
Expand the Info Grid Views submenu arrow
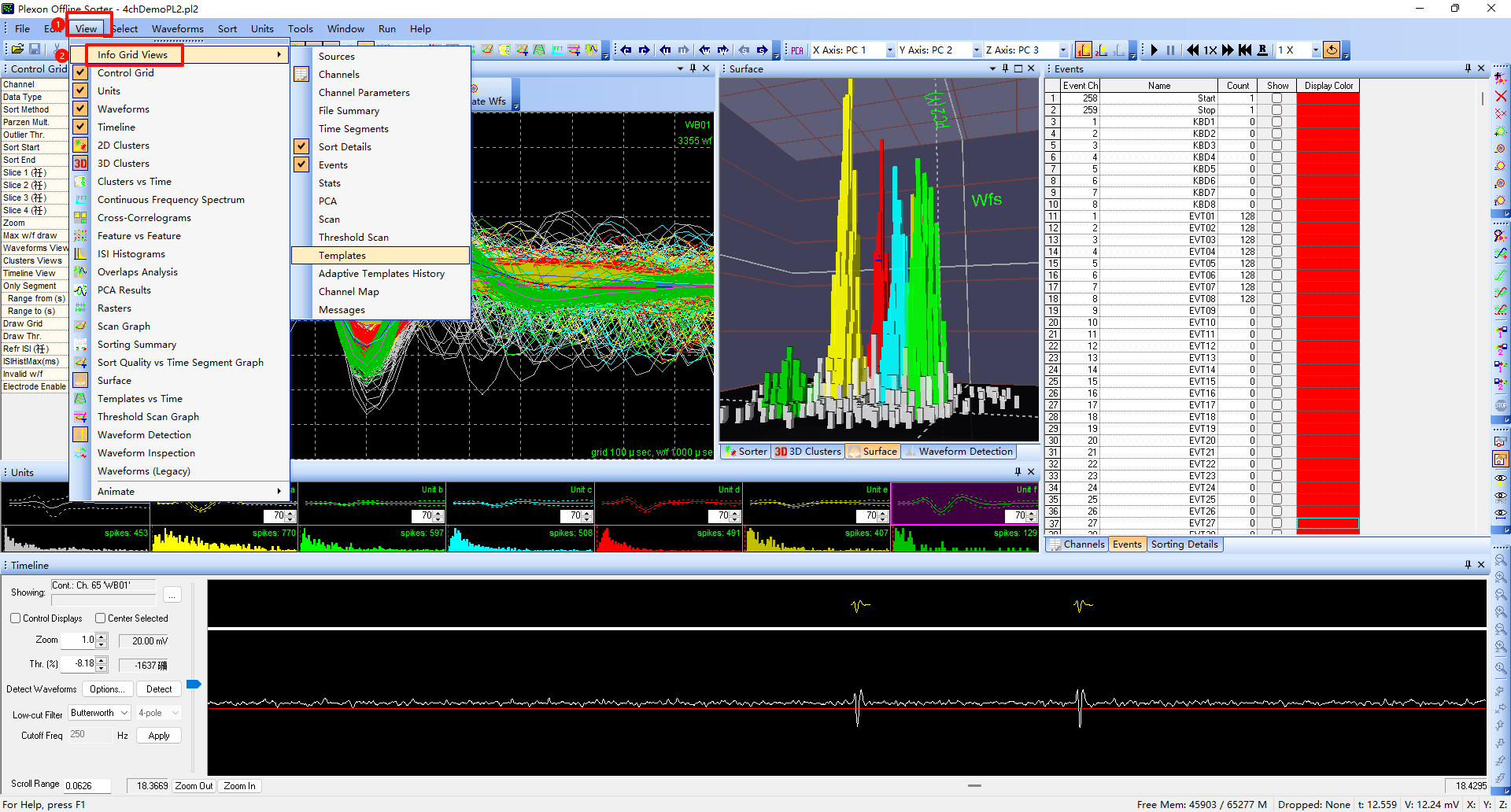[x=279, y=54]
